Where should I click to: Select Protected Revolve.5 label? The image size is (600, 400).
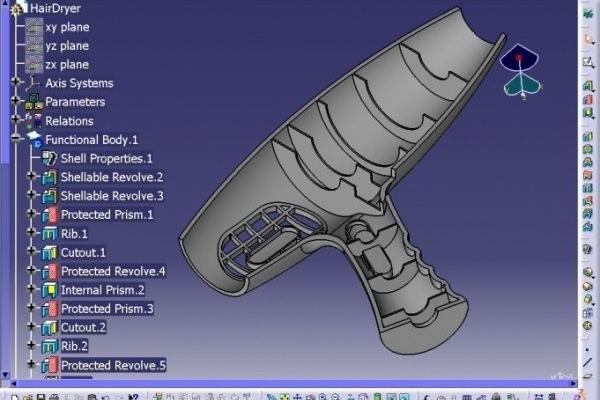click(x=113, y=366)
